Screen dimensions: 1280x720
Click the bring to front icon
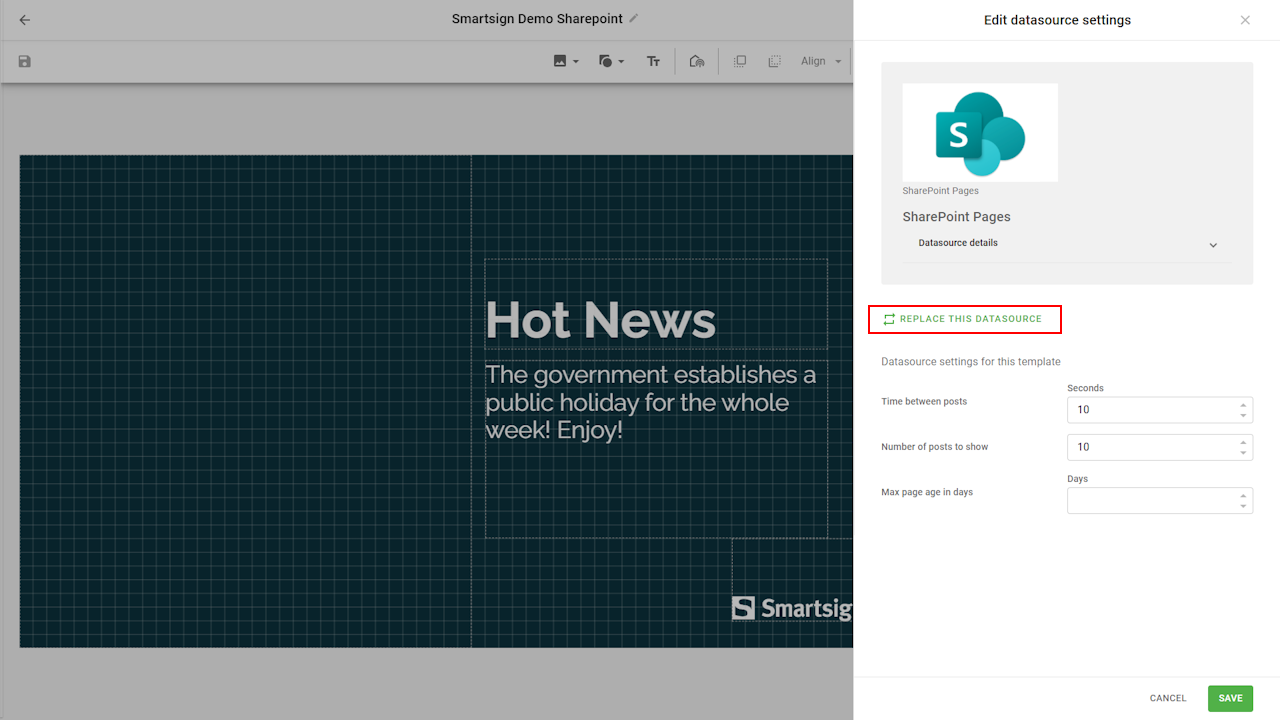pyautogui.click(x=740, y=61)
